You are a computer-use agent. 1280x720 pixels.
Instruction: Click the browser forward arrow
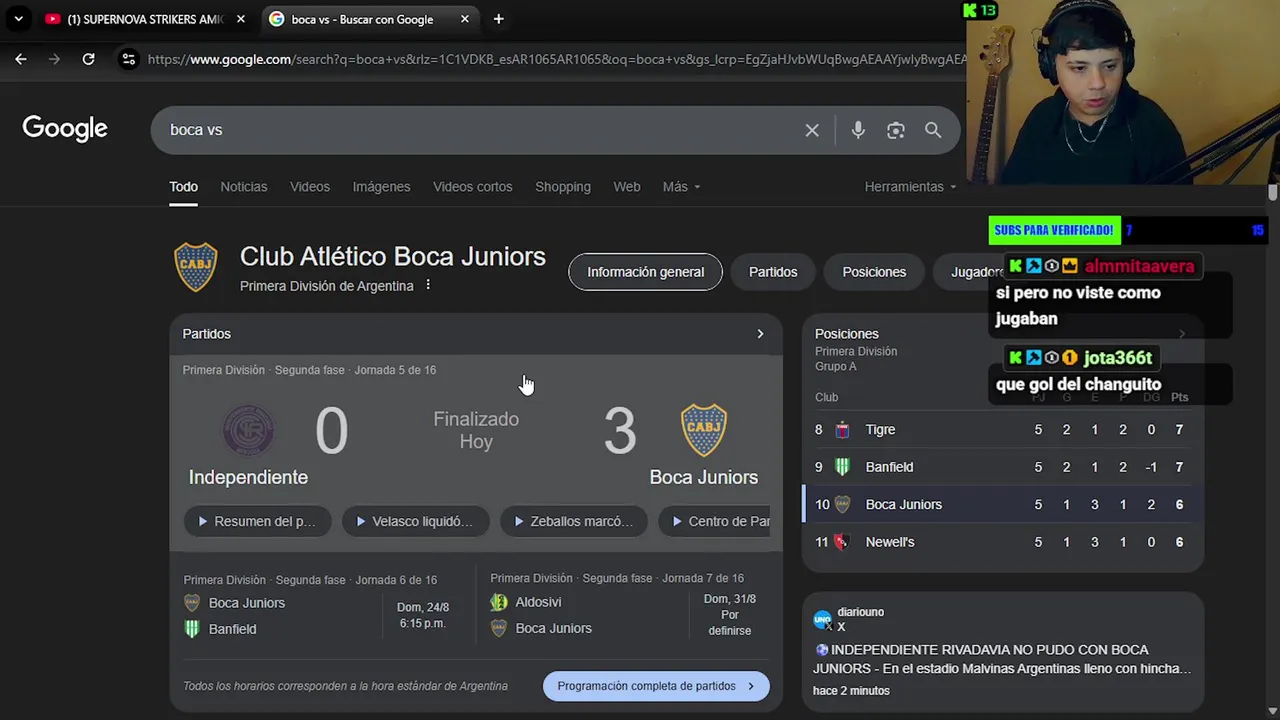tap(54, 59)
